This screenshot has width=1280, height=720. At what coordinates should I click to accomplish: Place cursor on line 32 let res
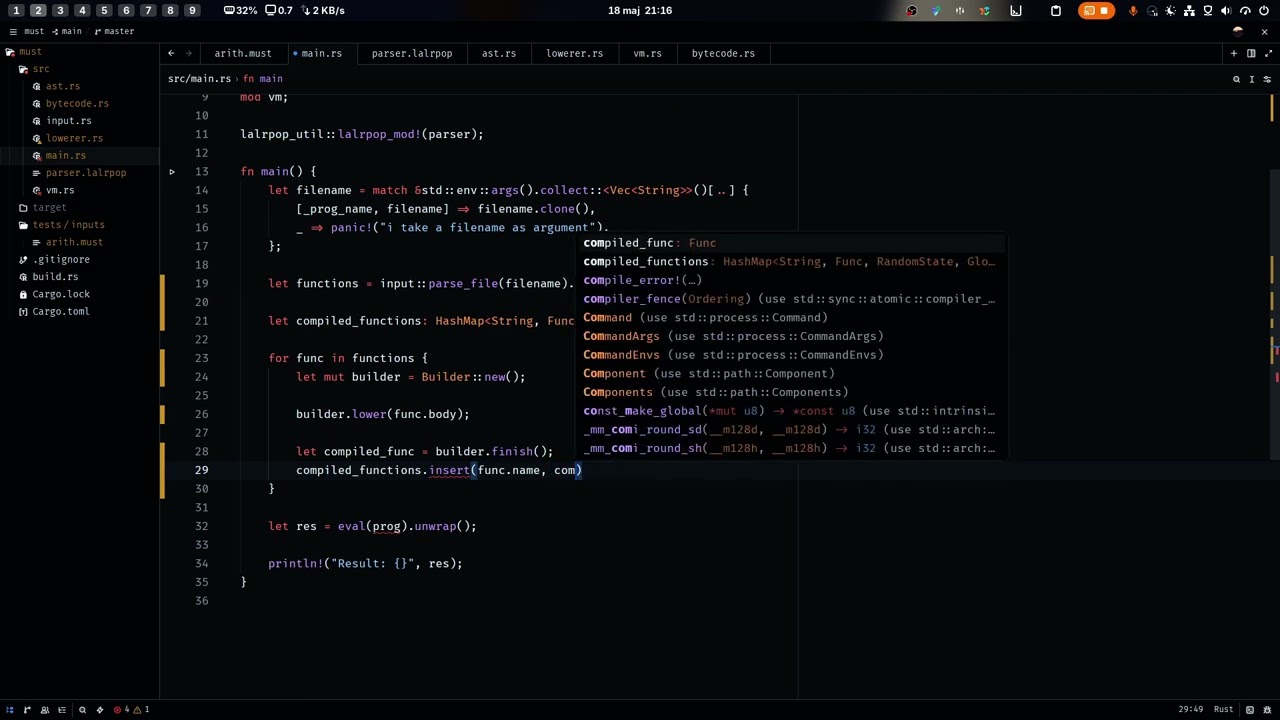point(372,526)
